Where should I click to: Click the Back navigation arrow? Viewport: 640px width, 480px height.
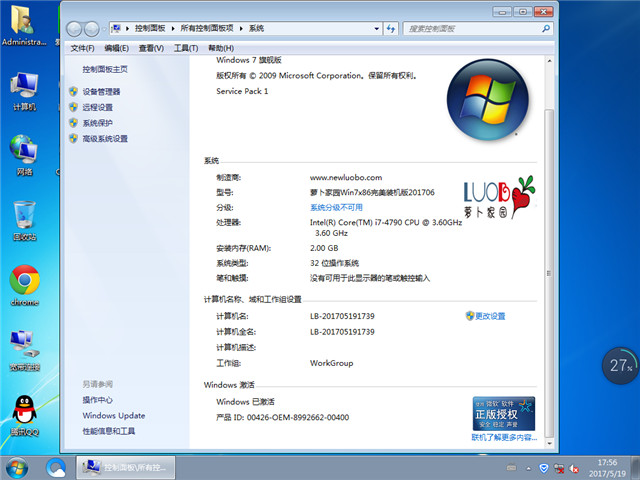click(x=74, y=29)
